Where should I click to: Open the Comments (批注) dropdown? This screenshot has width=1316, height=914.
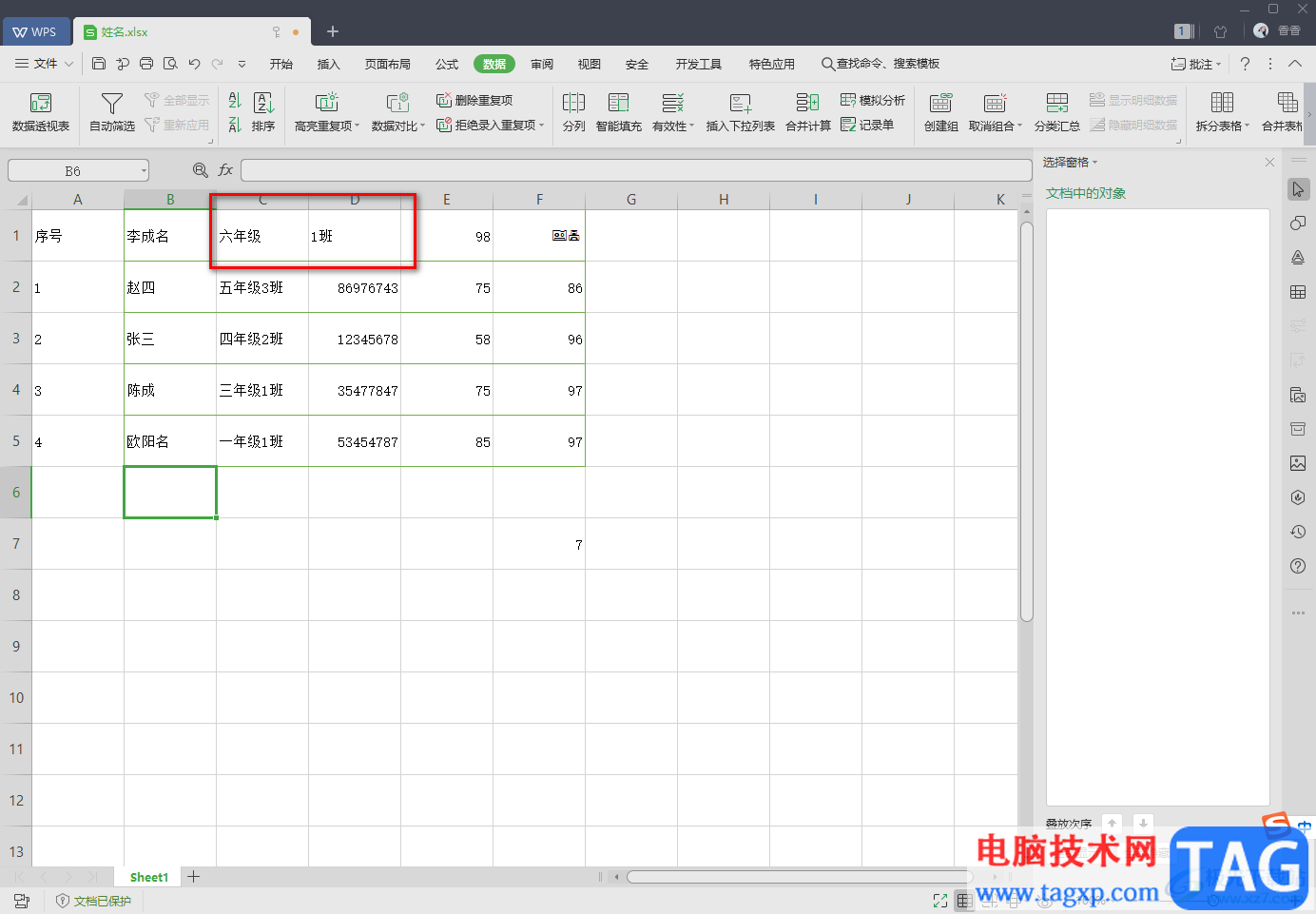pyautogui.click(x=1196, y=64)
